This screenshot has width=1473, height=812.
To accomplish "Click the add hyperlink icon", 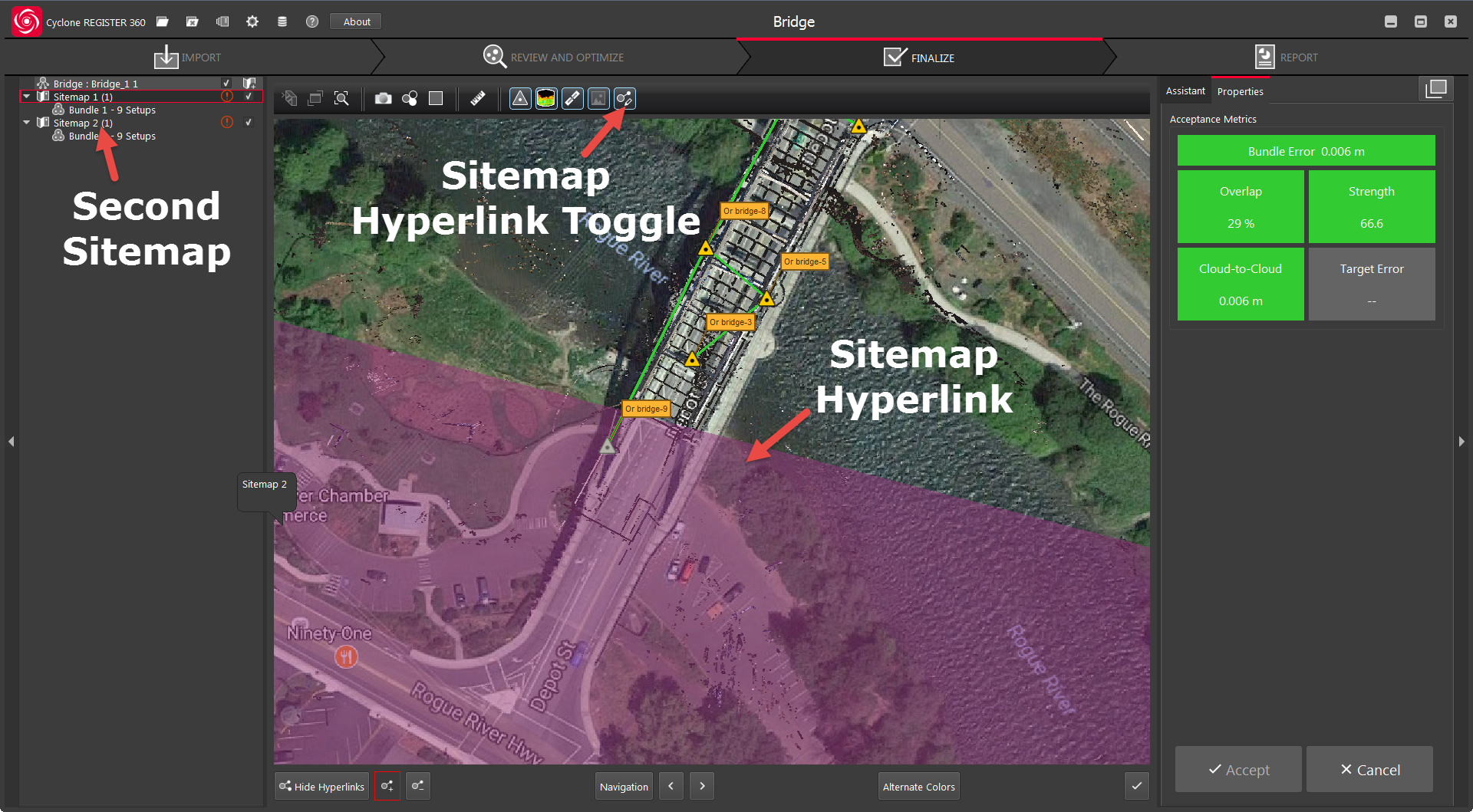I will (387, 786).
